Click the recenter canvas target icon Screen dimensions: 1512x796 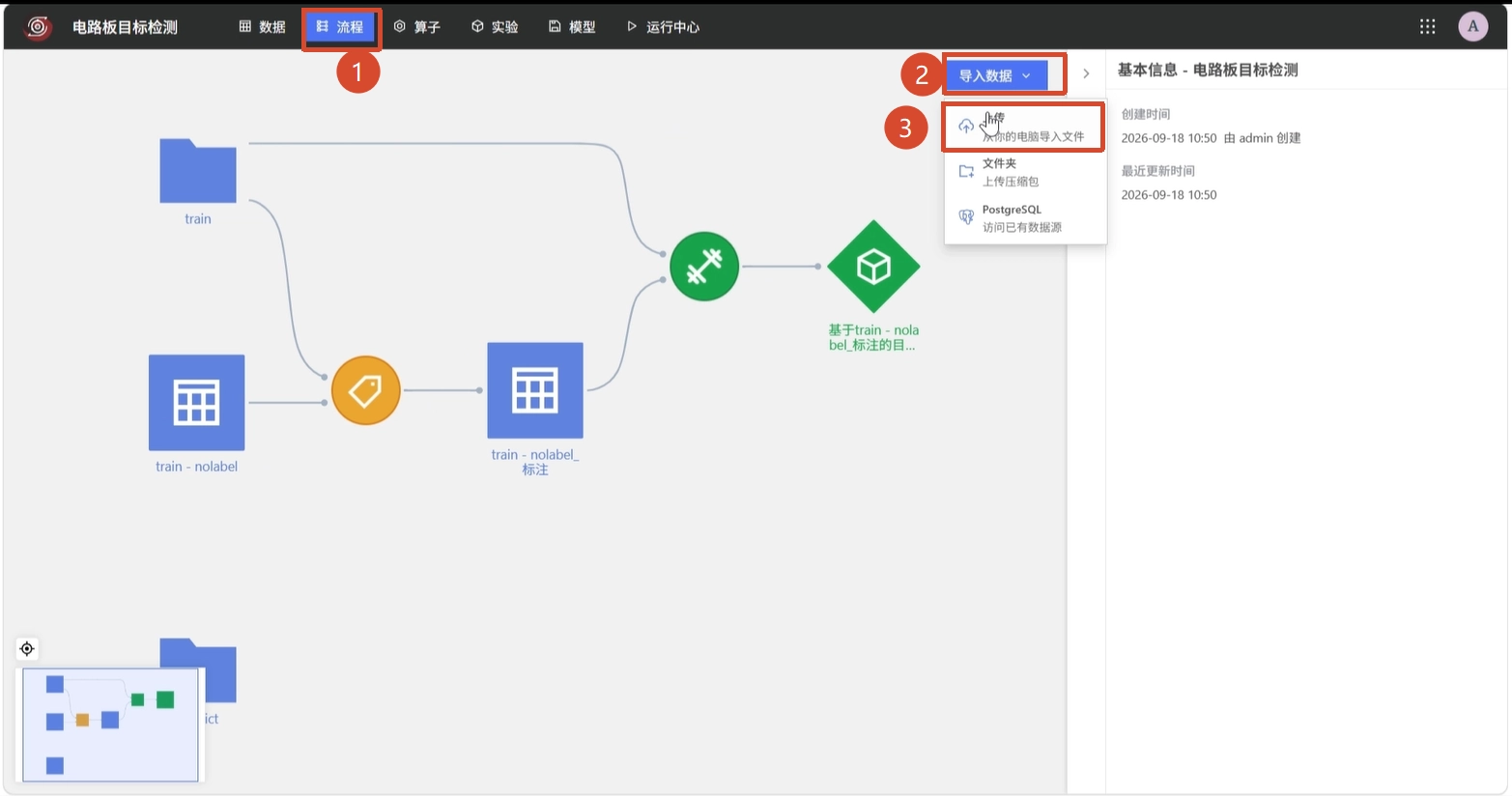[27, 648]
